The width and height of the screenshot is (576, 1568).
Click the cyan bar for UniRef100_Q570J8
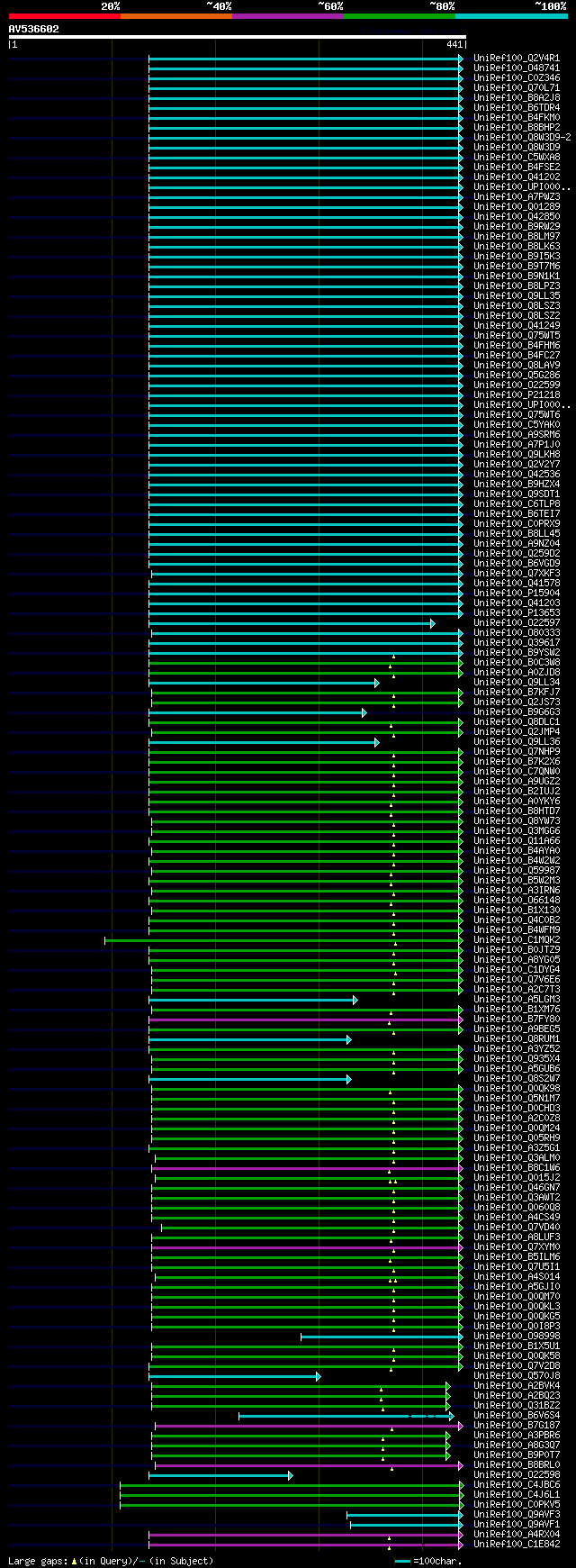click(235, 1376)
